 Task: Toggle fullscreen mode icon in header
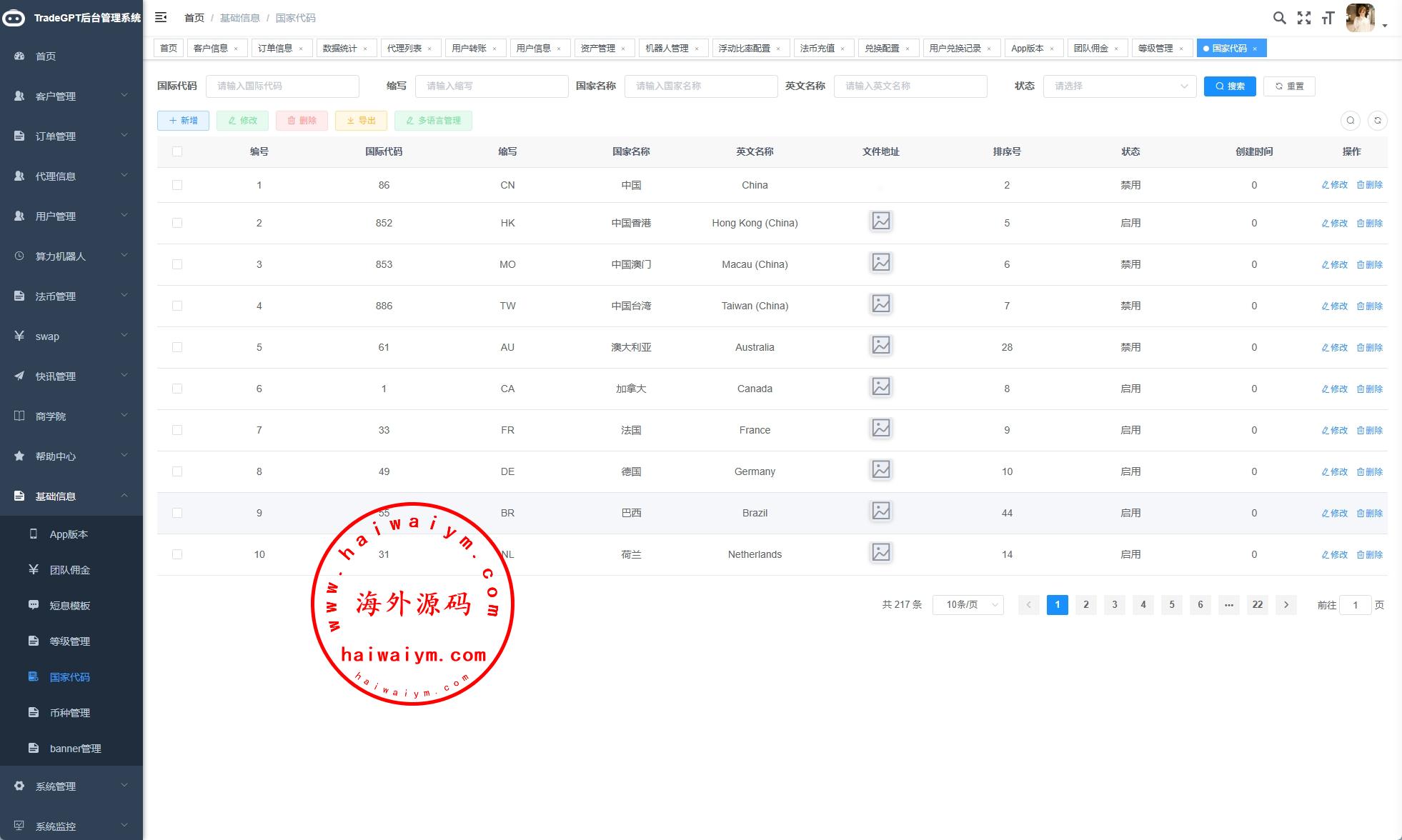click(x=1304, y=18)
